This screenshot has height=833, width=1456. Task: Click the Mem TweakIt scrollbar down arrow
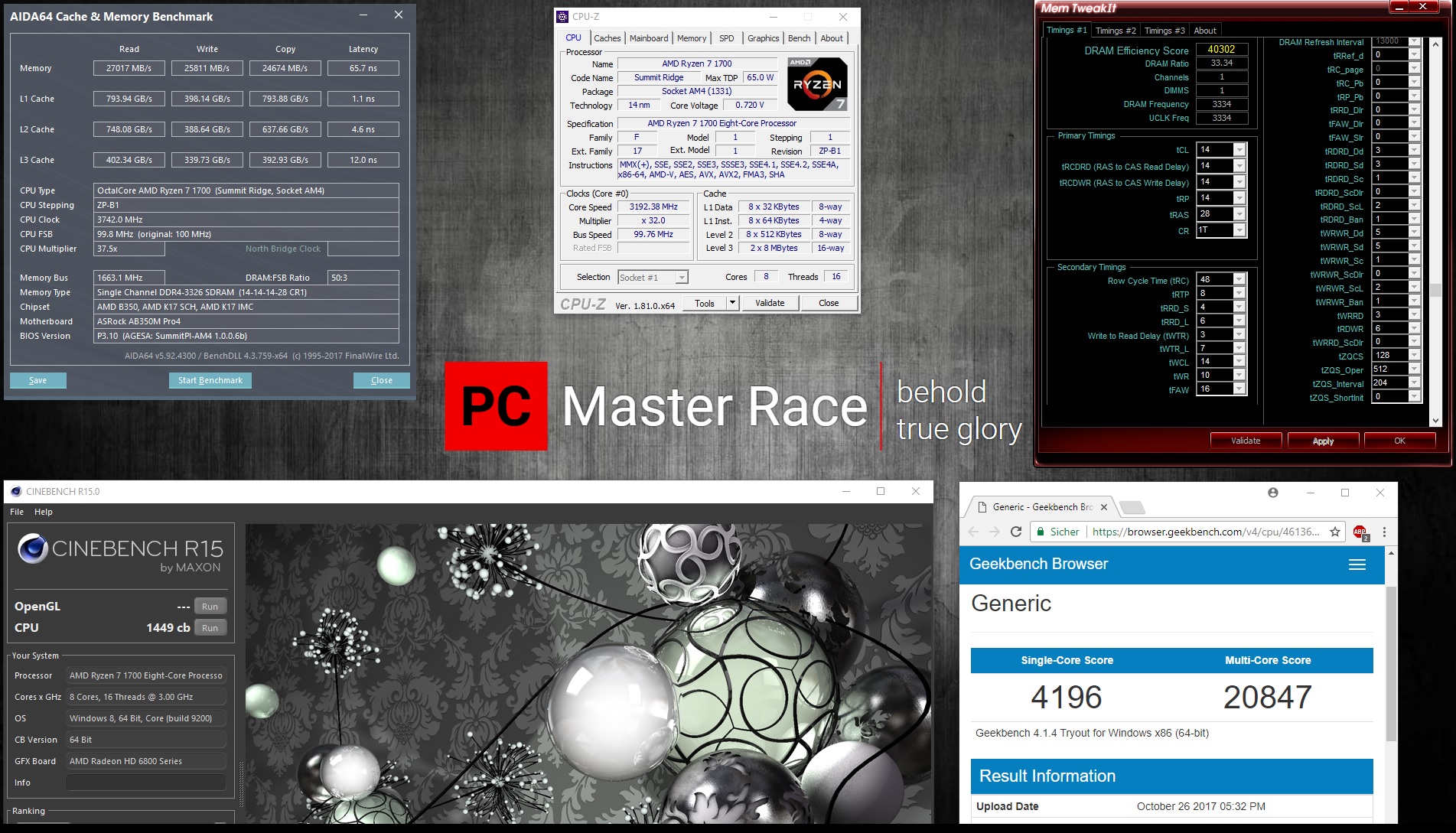click(x=1435, y=421)
